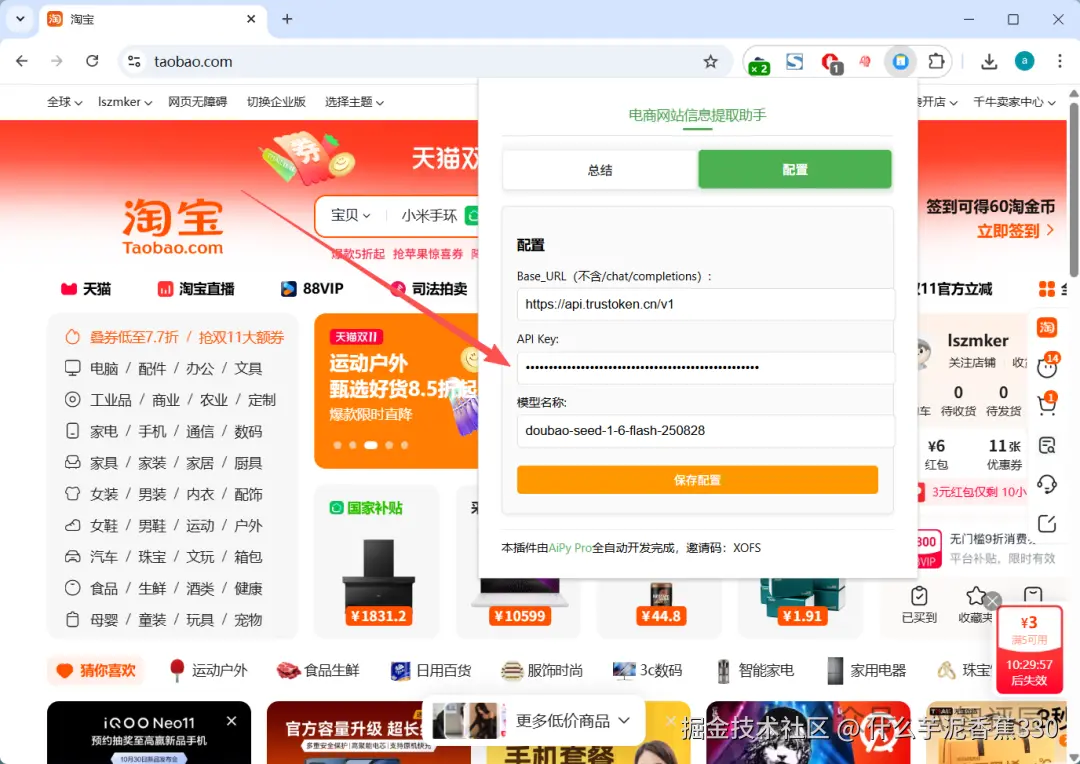Click inside the API Key input field
Image resolution: width=1080 pixels, height=764 pixels.
tap(705, 368)
